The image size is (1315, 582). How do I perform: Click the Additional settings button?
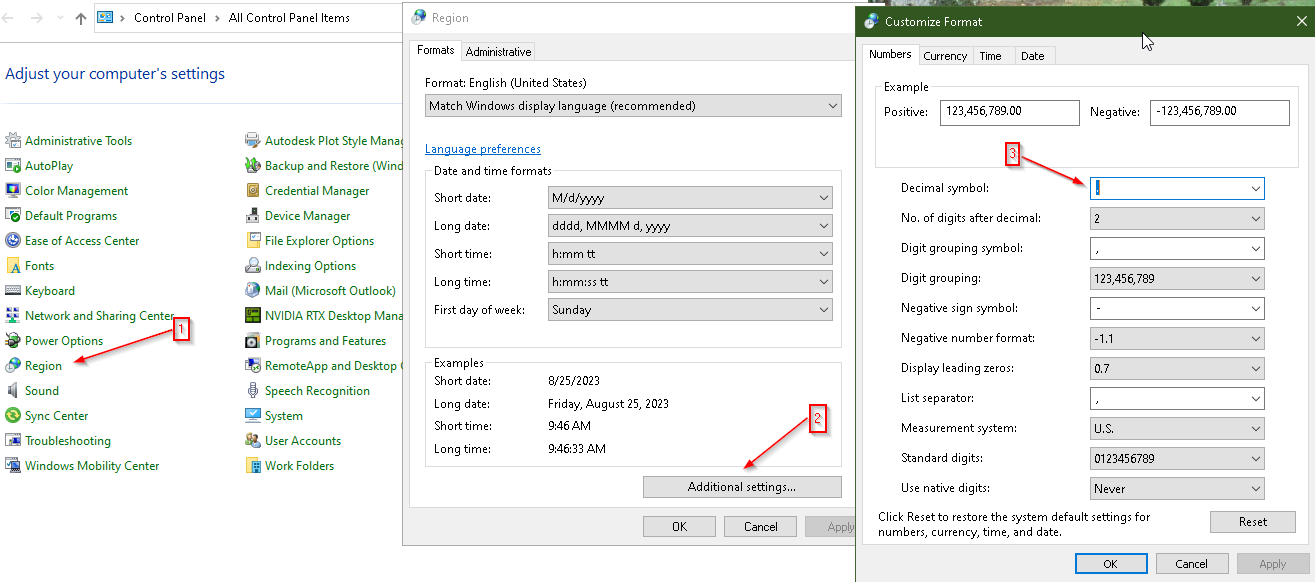click(x=742, y=487)
